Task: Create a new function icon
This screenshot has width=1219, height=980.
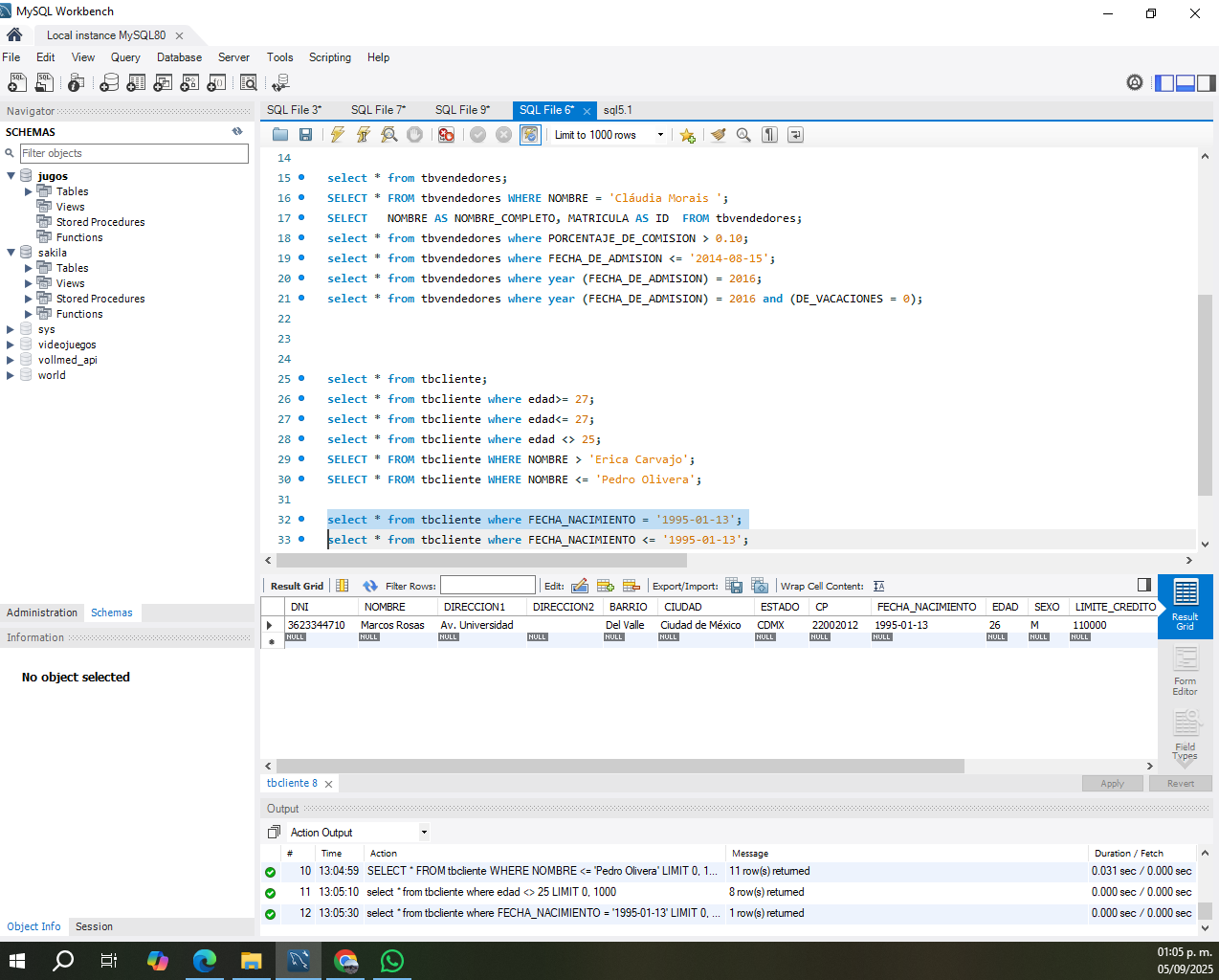Action: click(217, 83)
